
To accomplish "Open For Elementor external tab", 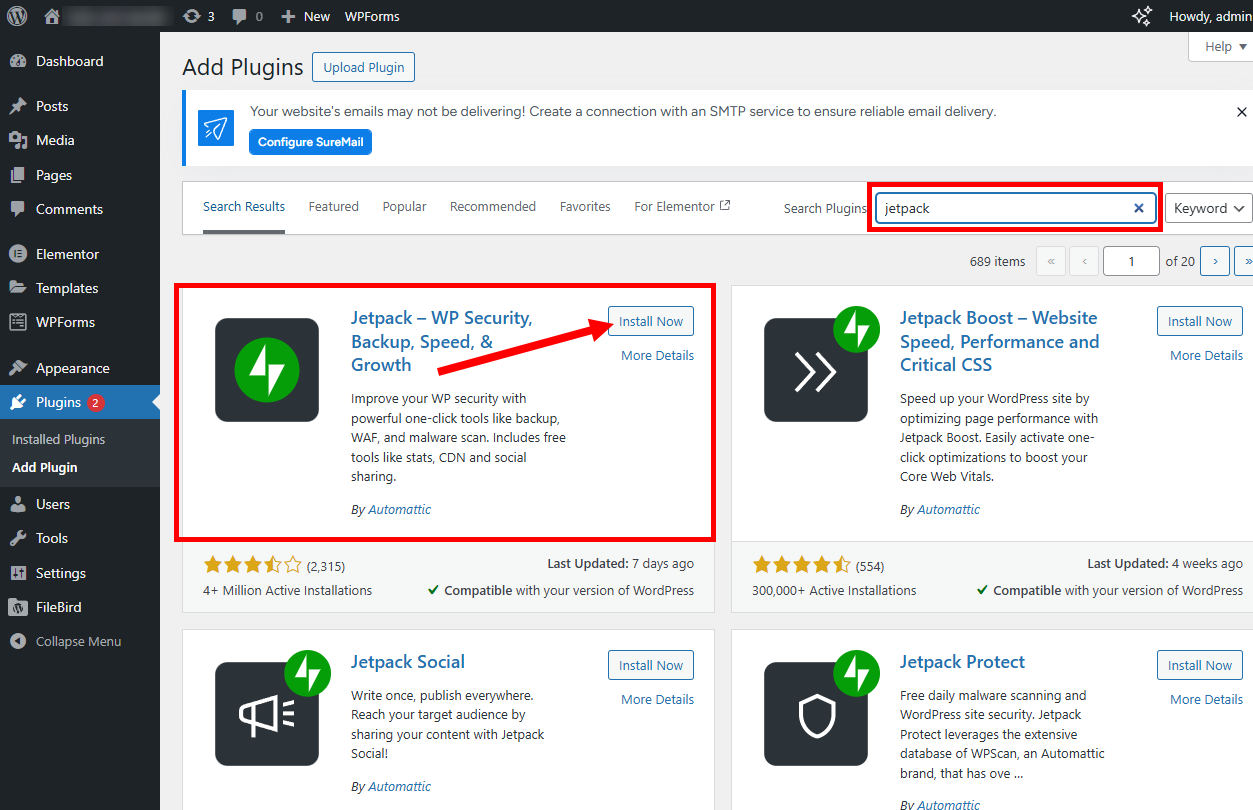I will click(x=682, y=207).
